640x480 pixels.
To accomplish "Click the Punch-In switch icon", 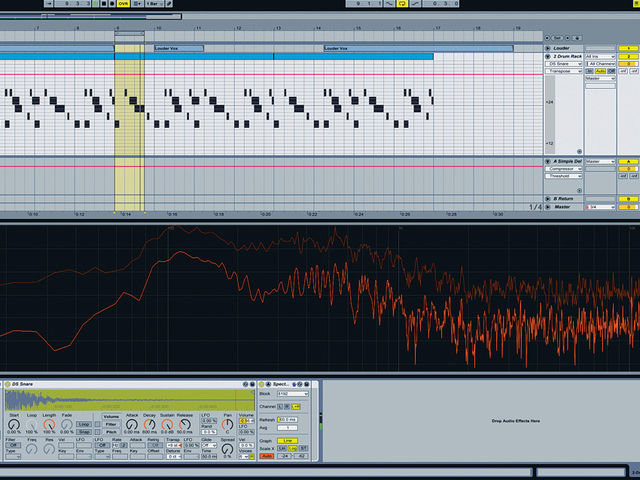I will 389,4.
